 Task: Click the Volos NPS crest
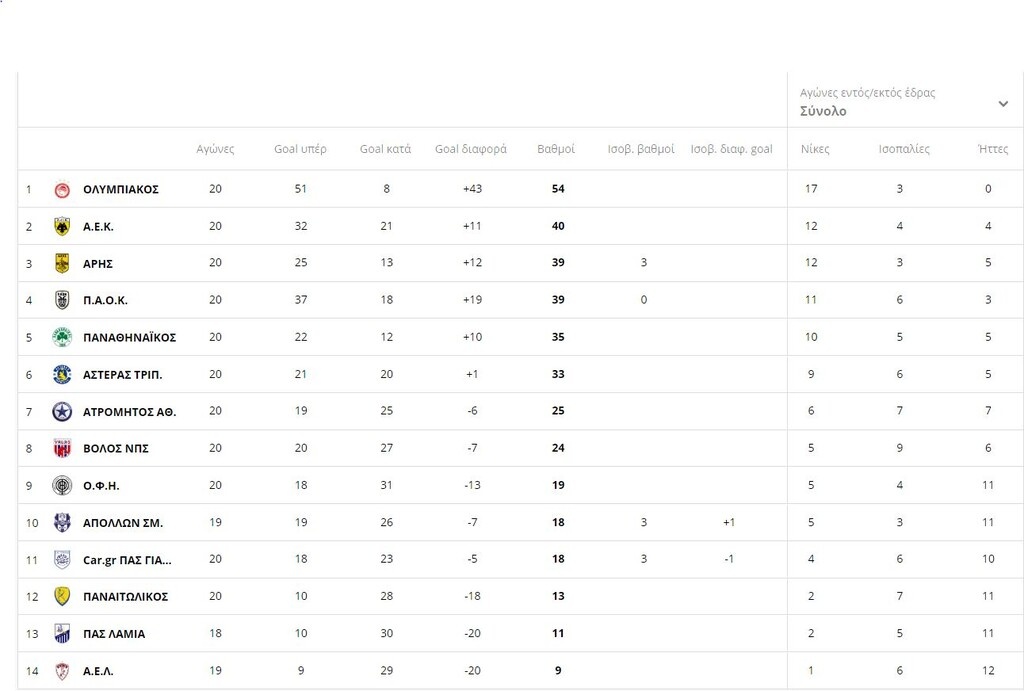(x=62, y=448)
